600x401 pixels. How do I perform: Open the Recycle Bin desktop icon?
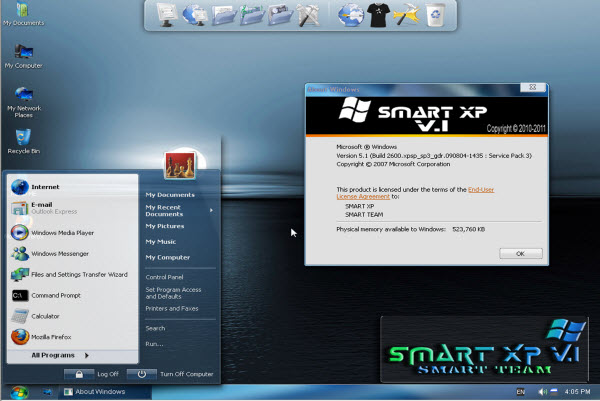pyautogui.click(x=23, y=142)
